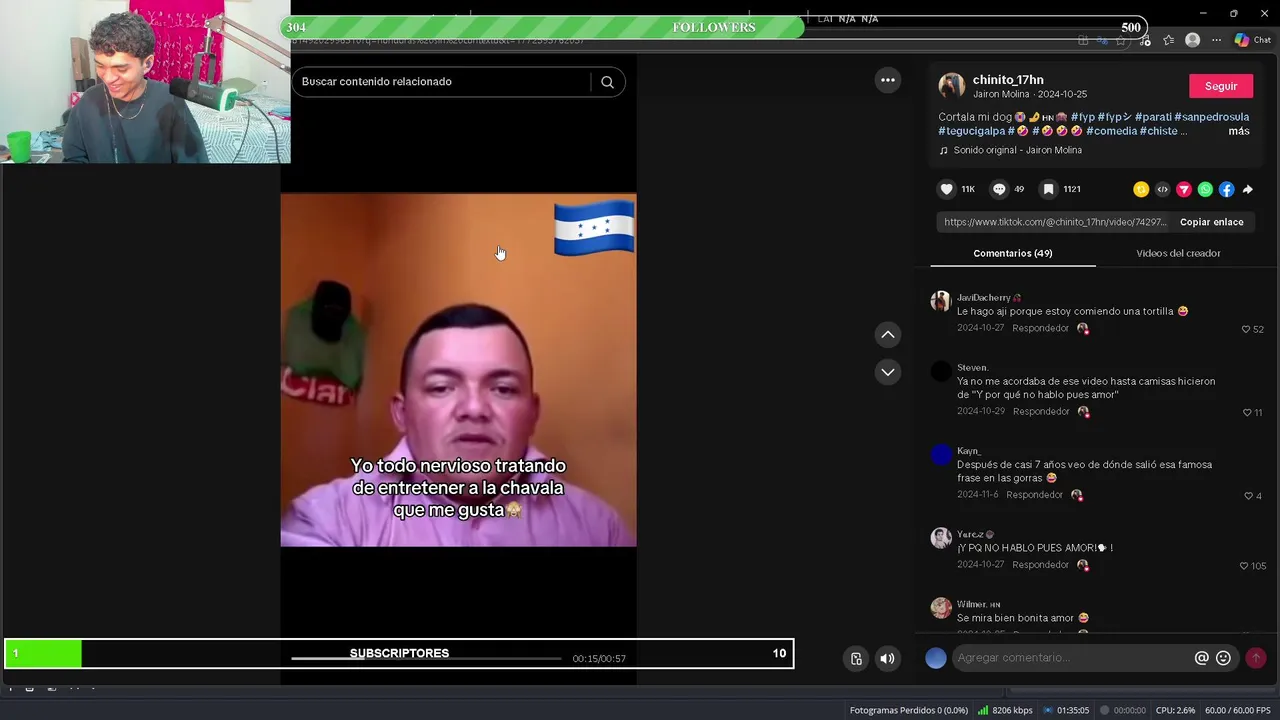Click the Agregar comentario input
Image resolution: width=1280 pixels, height=720 pixels.
(1070, 658)
